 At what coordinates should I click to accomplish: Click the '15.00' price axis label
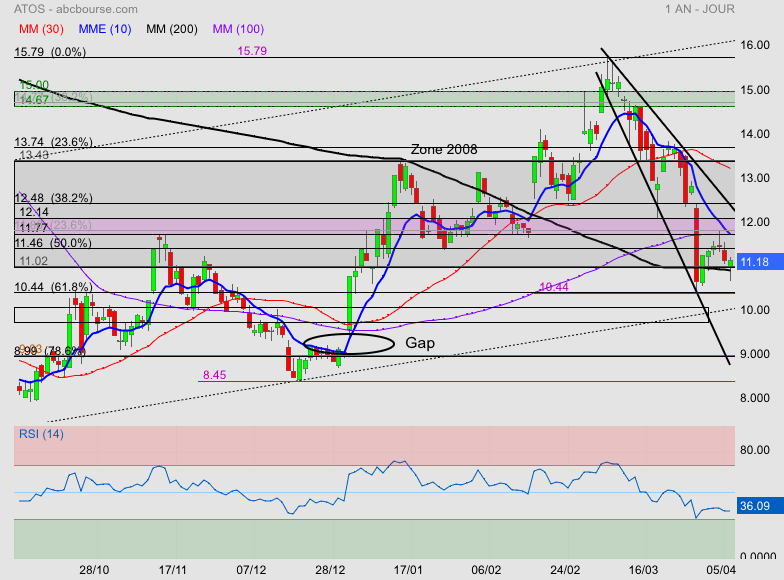(x=755, y=90)
